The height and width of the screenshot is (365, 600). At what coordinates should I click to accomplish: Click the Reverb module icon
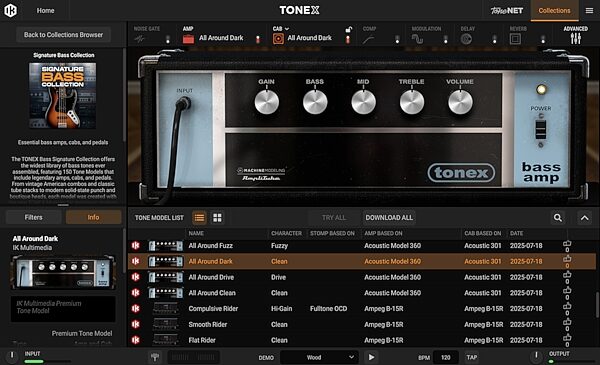[515, 39]
